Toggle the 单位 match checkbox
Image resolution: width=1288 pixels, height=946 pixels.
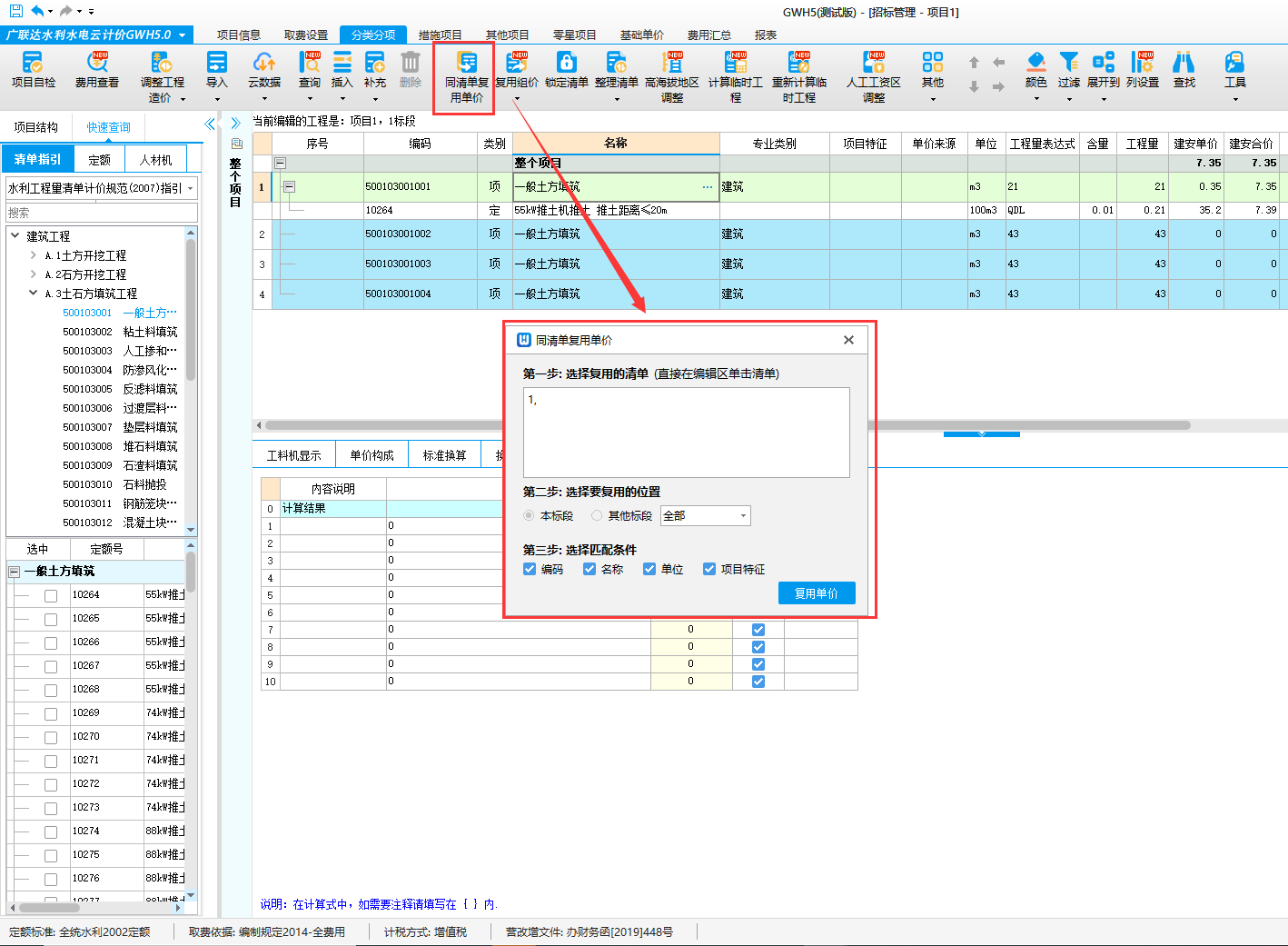(x=649, y=569)
